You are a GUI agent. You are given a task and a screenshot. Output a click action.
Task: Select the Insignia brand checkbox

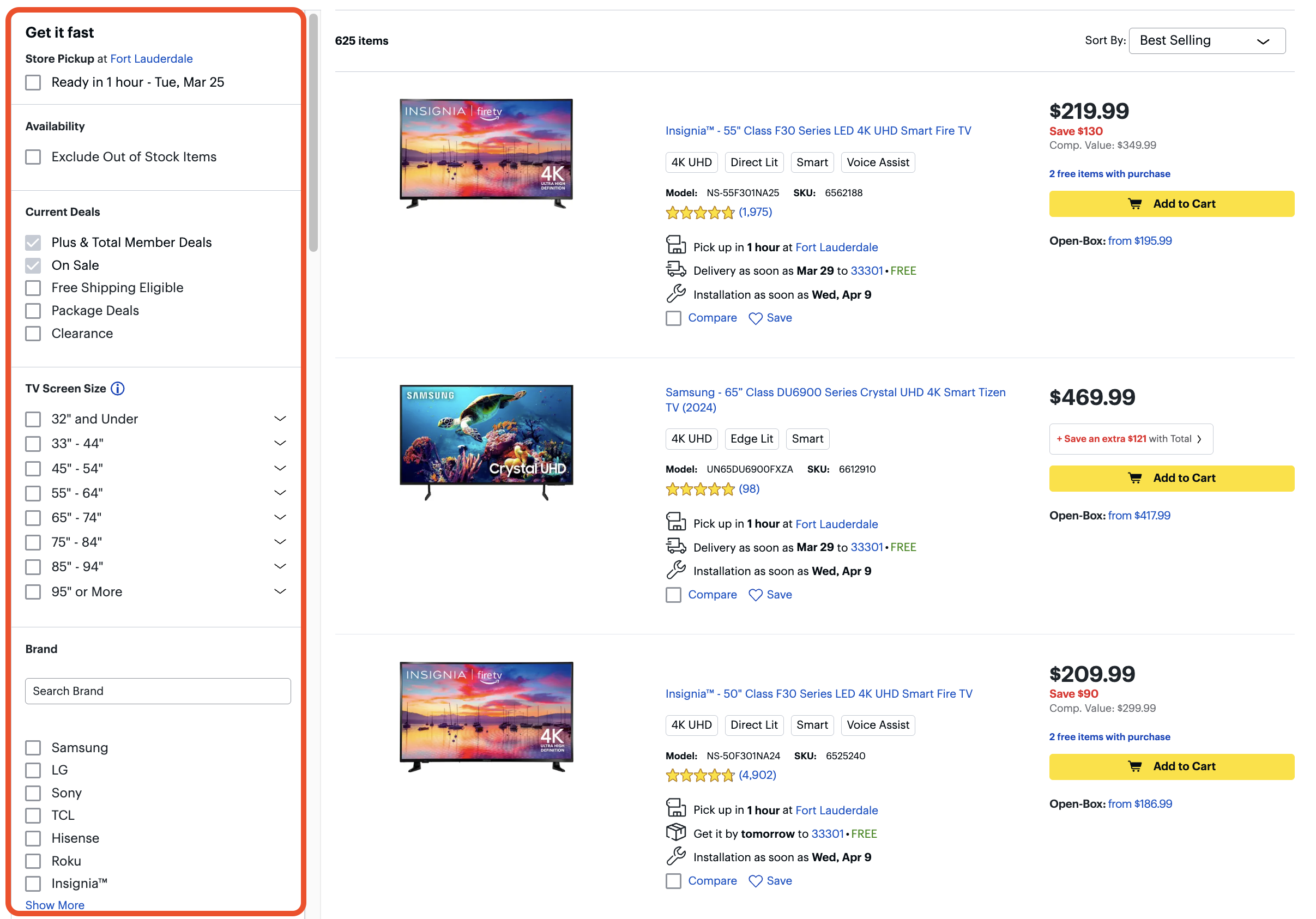[33, 884]
